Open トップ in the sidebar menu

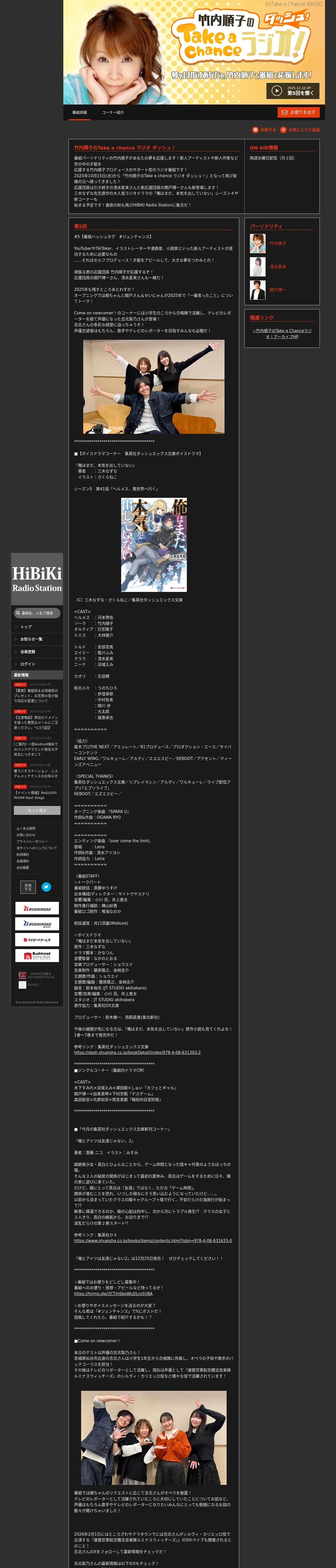tap(37, 627)
